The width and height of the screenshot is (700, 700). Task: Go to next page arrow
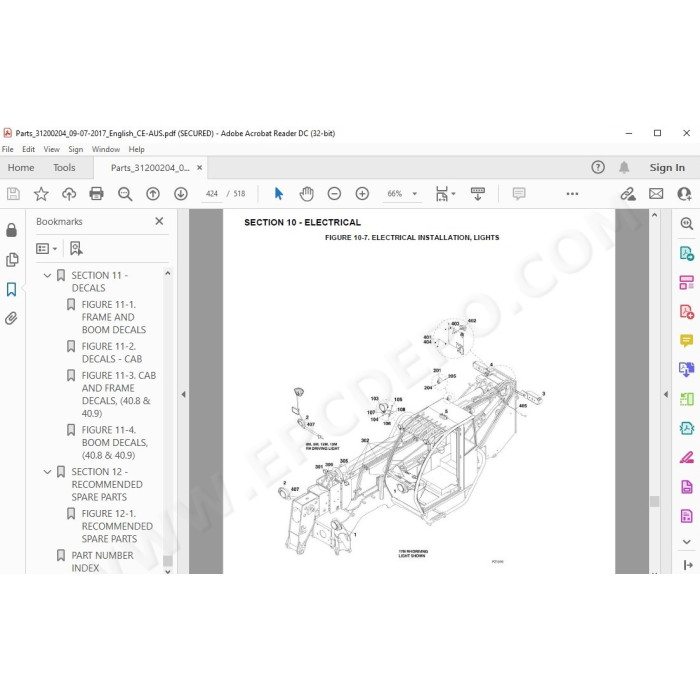coord(180,194)
